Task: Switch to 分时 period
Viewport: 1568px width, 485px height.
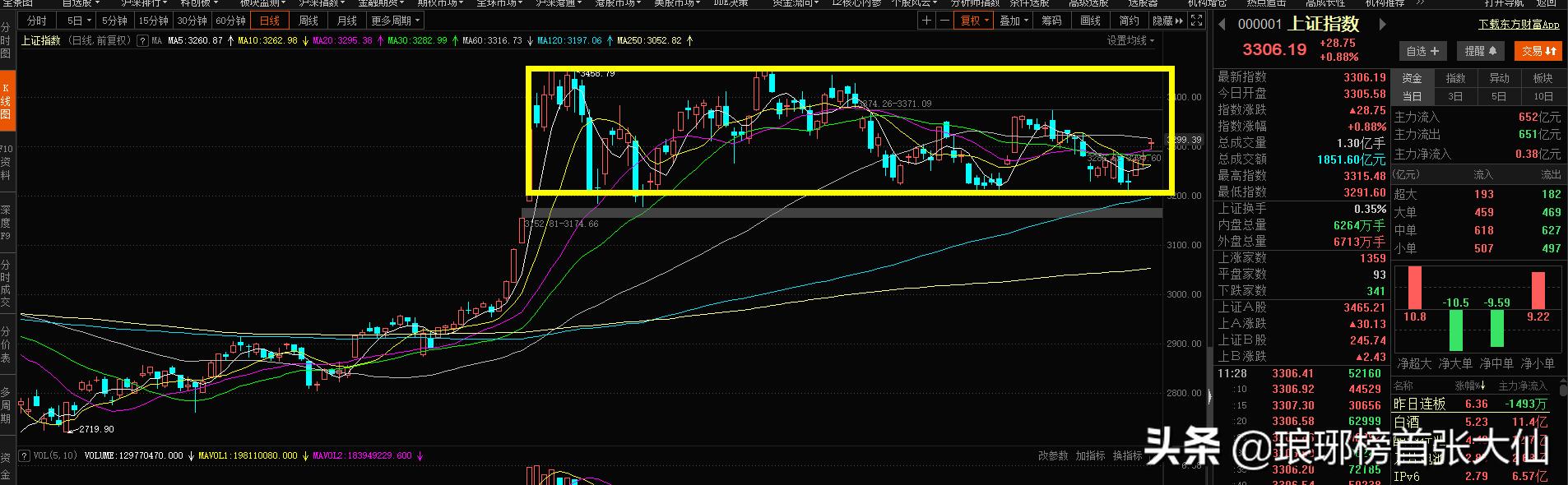Action: [37, 21]
